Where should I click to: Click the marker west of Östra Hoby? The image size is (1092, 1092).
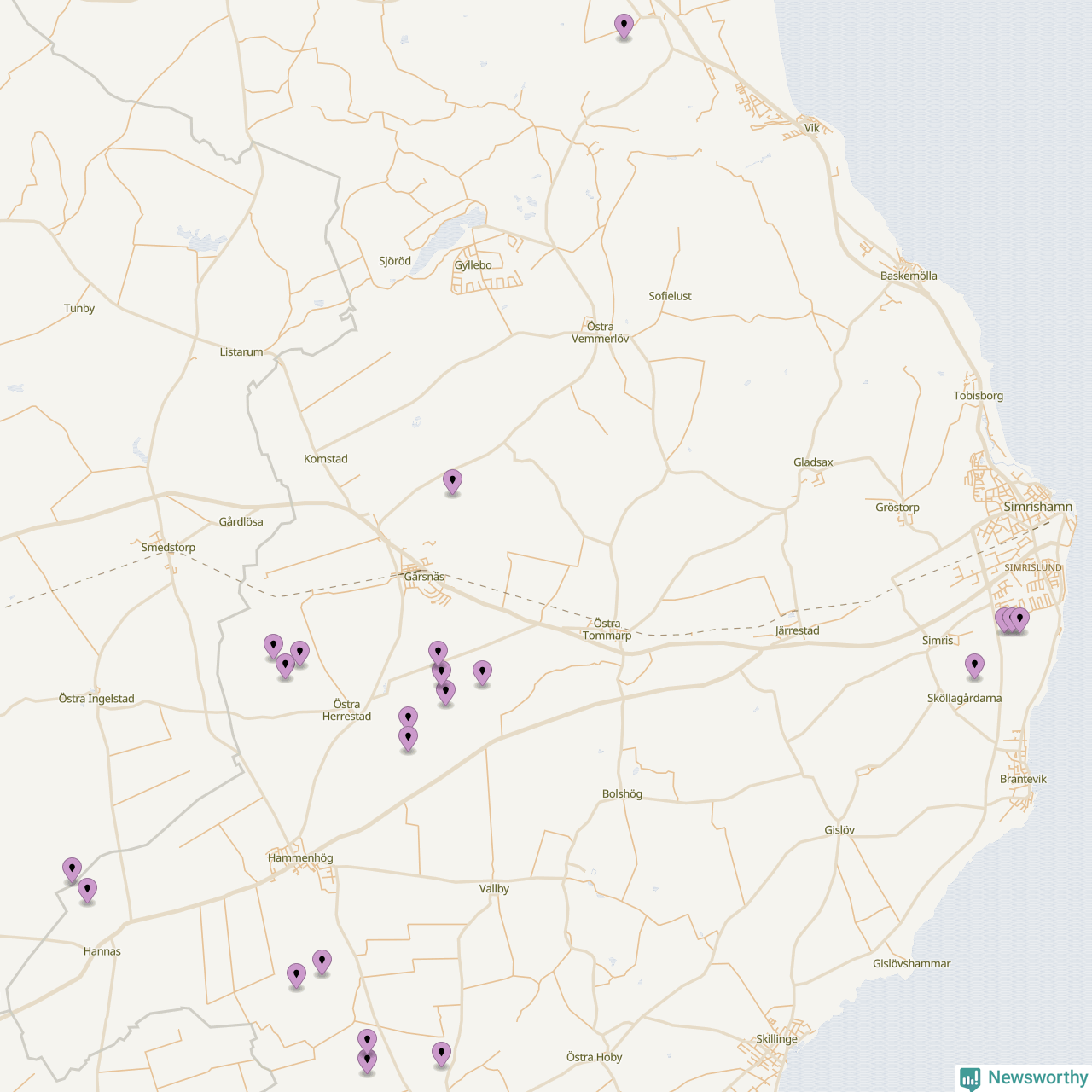coord(441,1054)
